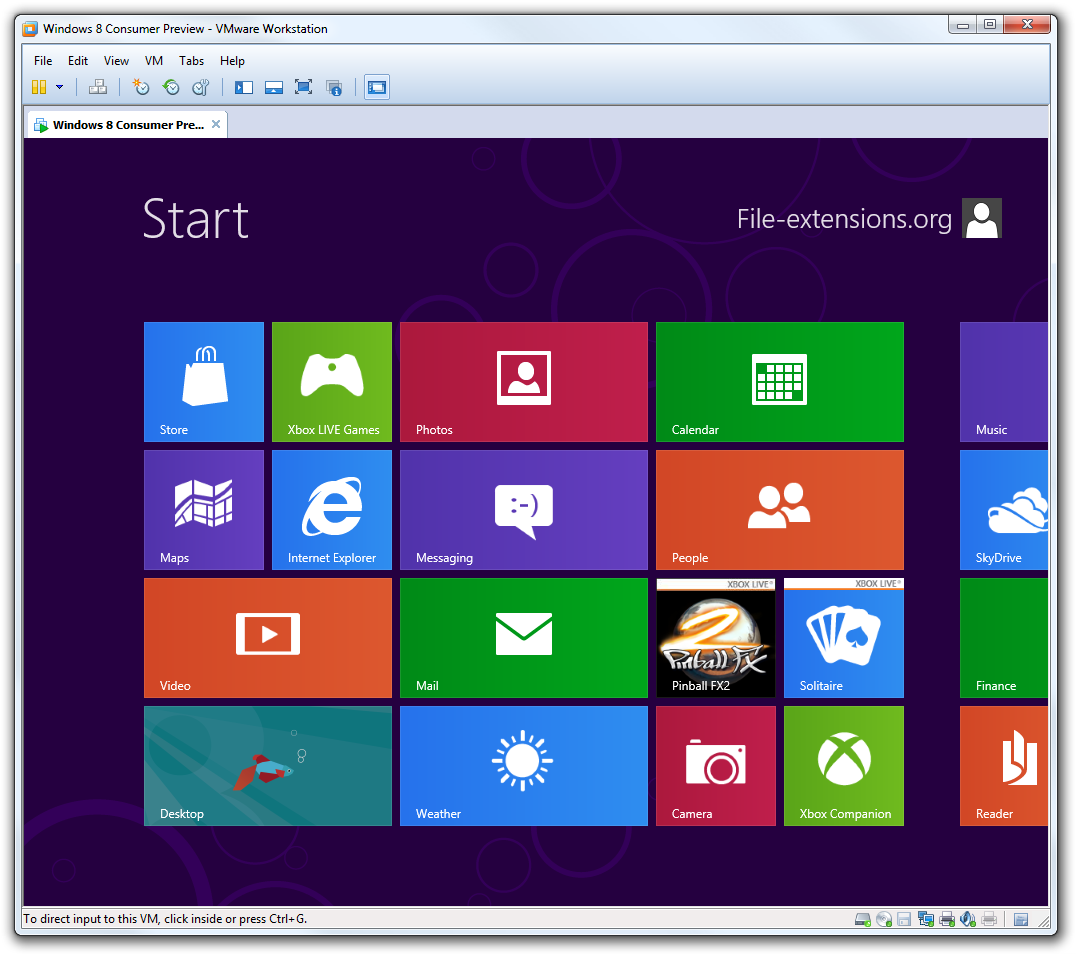Enter full screen mode from the toolbar
The height and width of the screenshot is (954, 1076).
(303, 87)
